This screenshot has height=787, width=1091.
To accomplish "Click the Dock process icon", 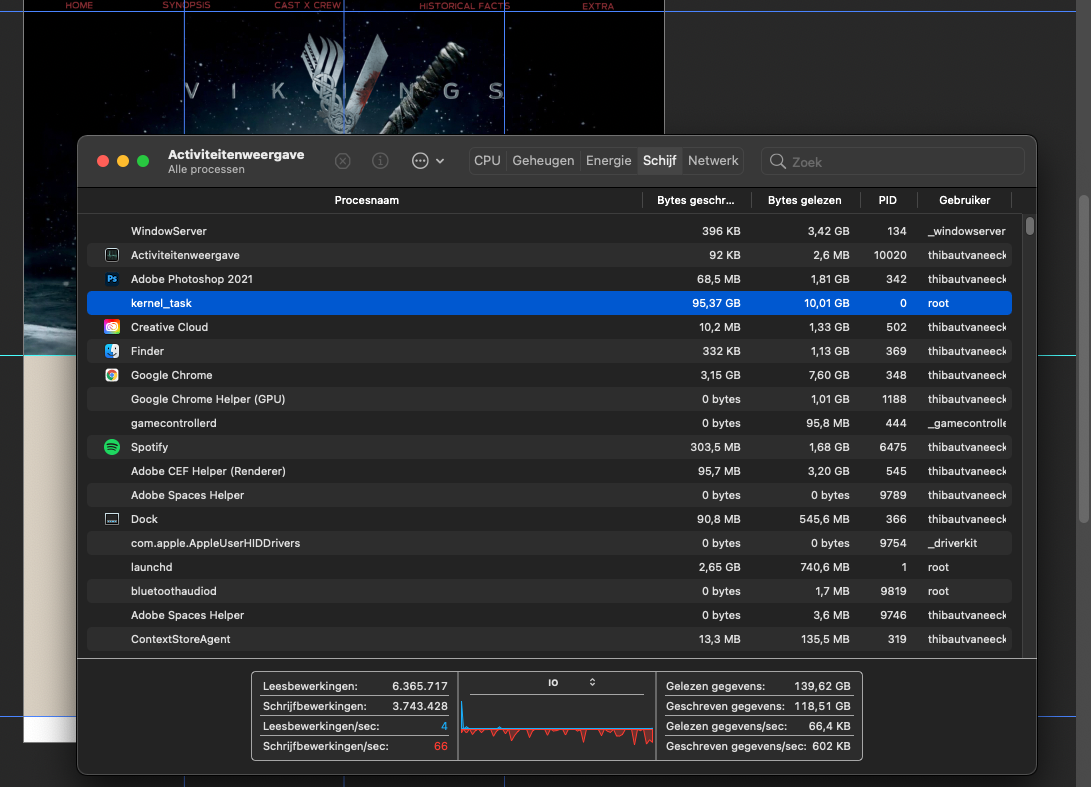I will pos(112,519).
